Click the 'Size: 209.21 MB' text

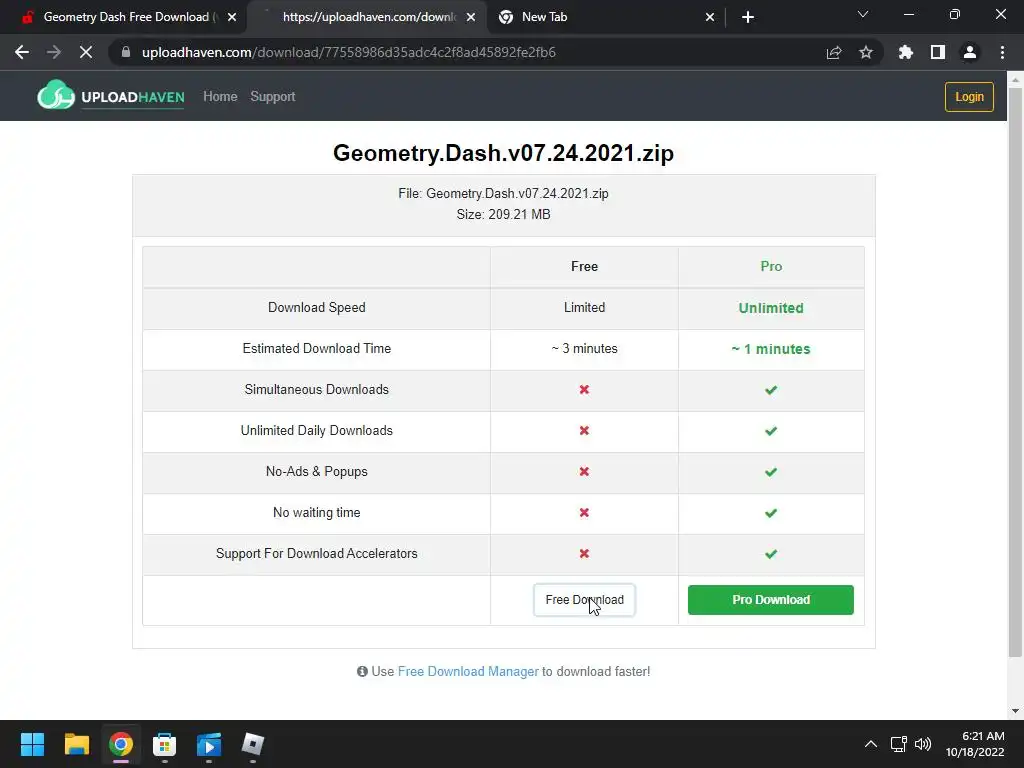[x=504, y=214]
